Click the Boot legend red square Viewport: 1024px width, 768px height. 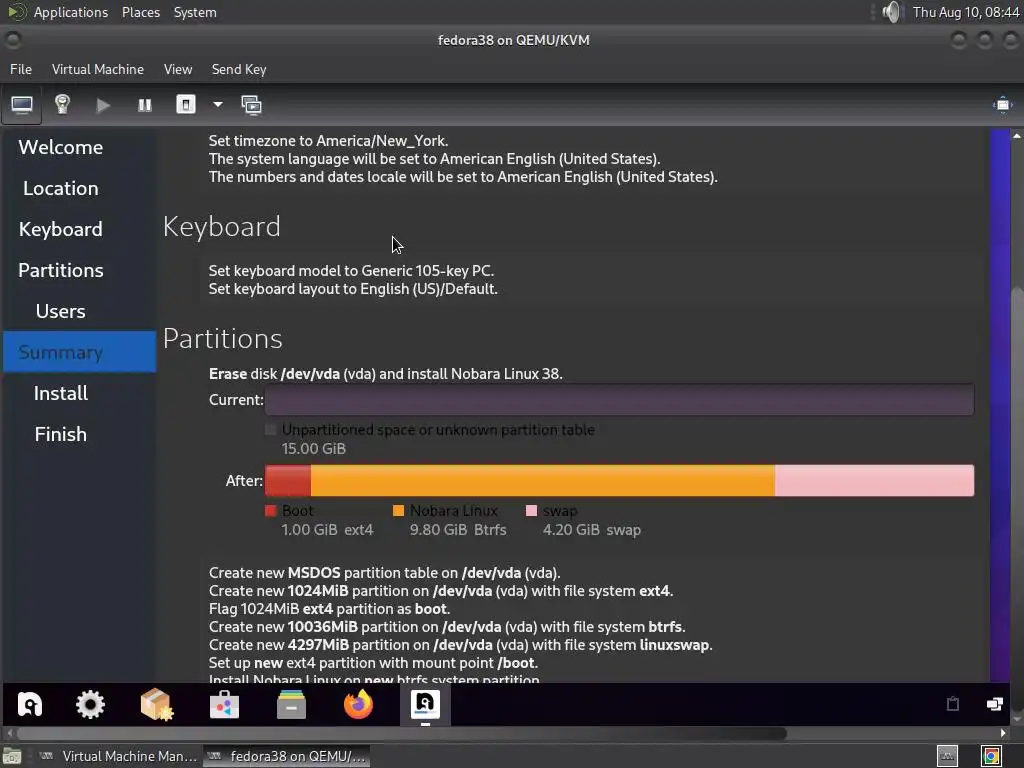pos(271,511)
